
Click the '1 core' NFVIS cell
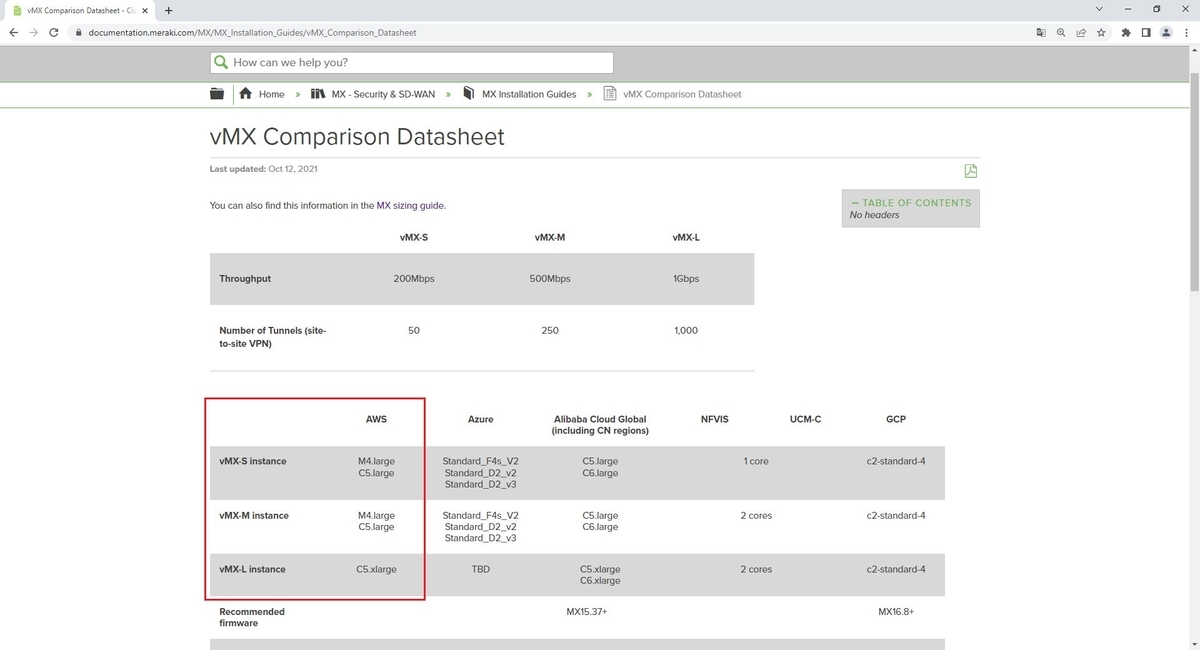756,462
